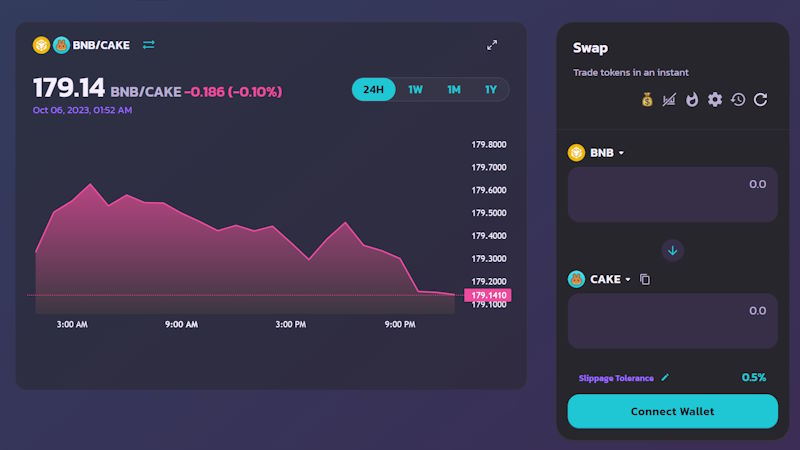Open swap settings gear icon
800x450 pixels.
pyautogui.click(x=714, y=99)
